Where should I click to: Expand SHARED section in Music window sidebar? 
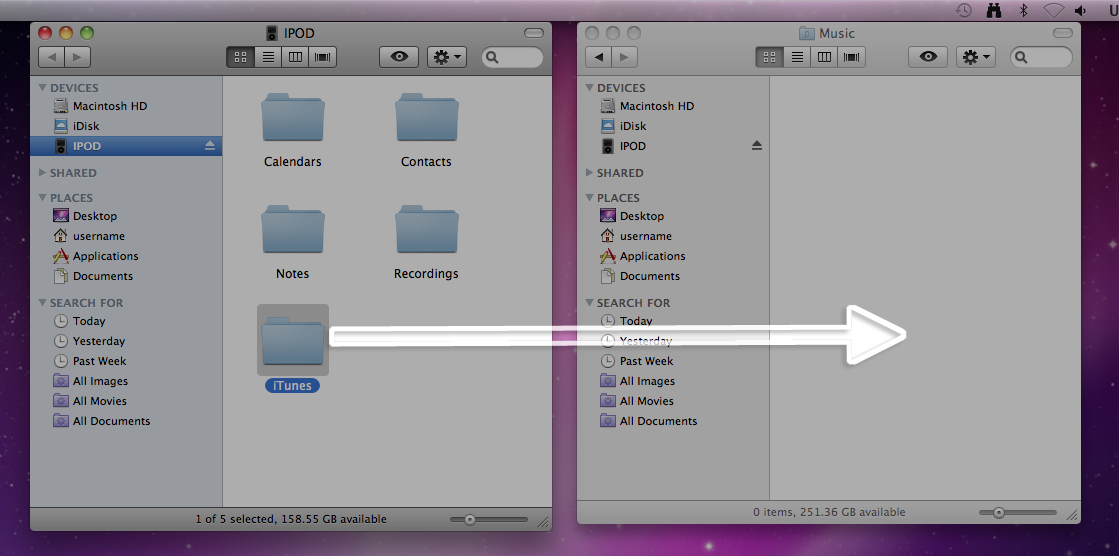[589, 173]
